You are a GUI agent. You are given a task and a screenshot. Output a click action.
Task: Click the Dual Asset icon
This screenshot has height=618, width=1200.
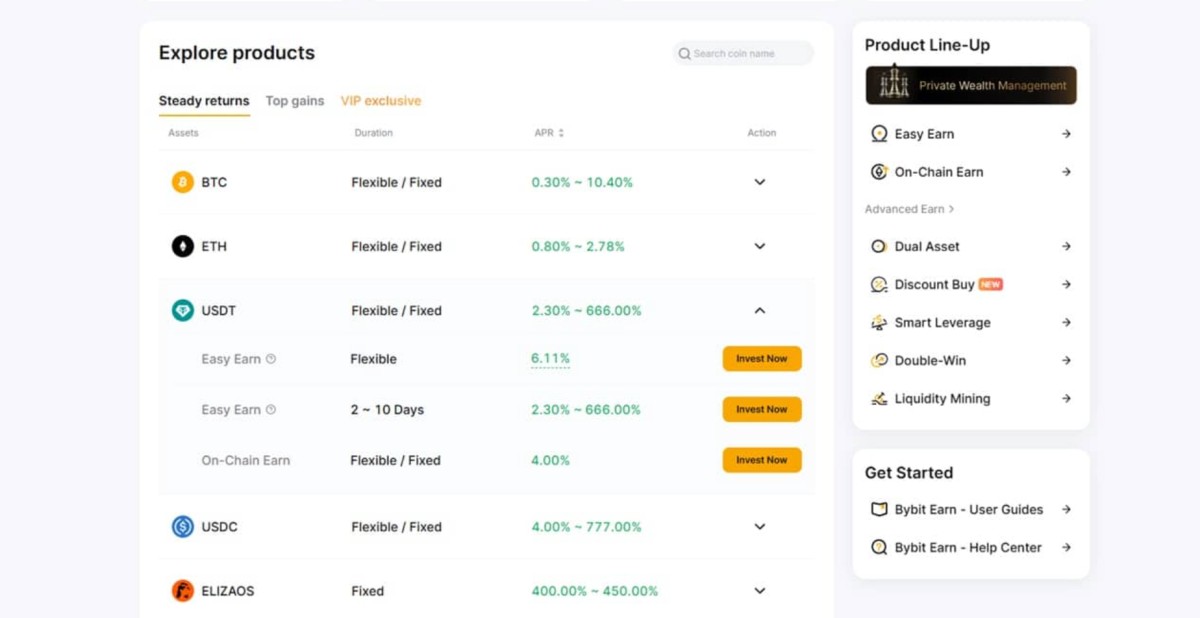(879, 246)
